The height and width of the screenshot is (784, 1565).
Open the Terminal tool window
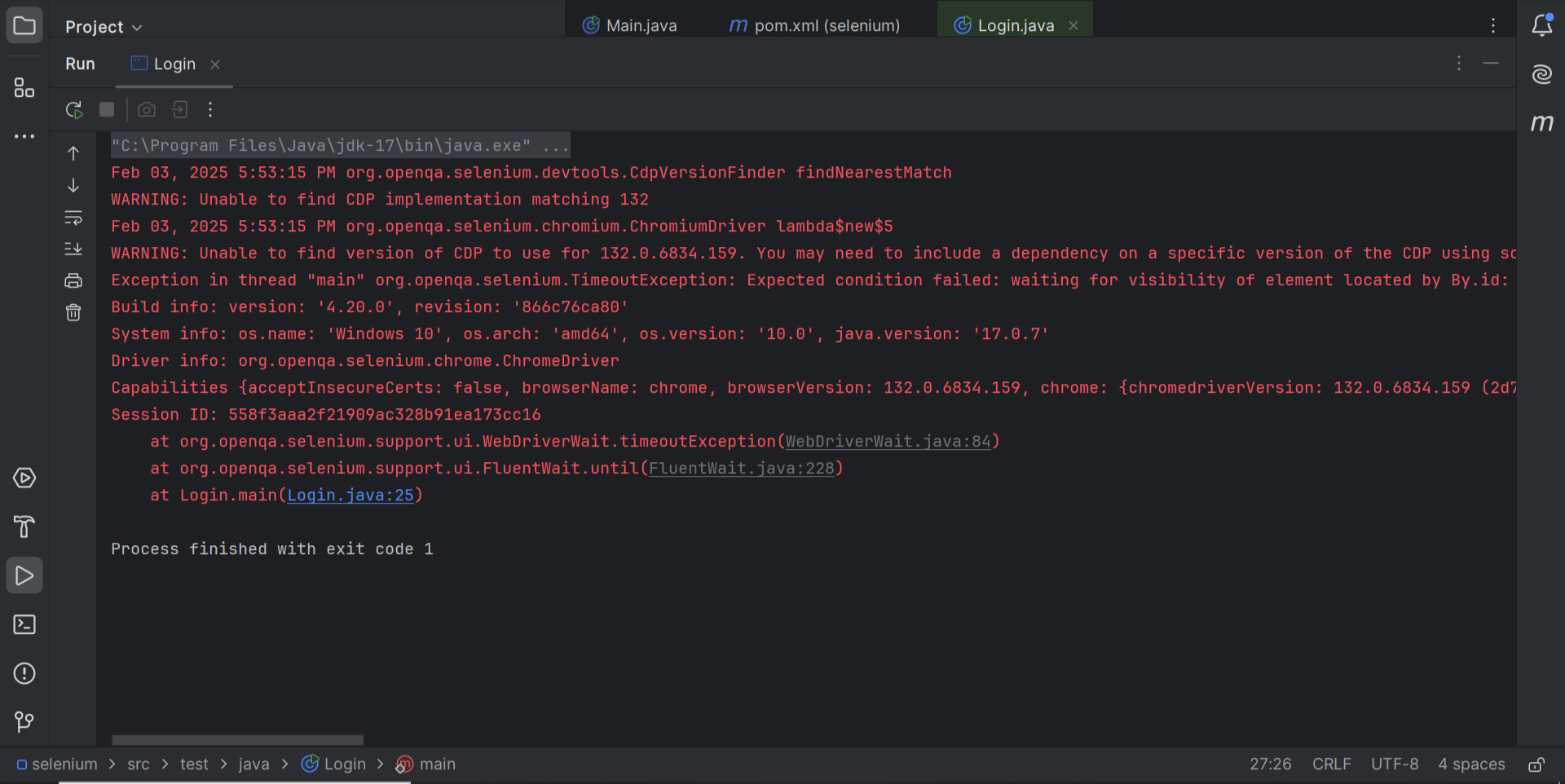coord(24,624)
